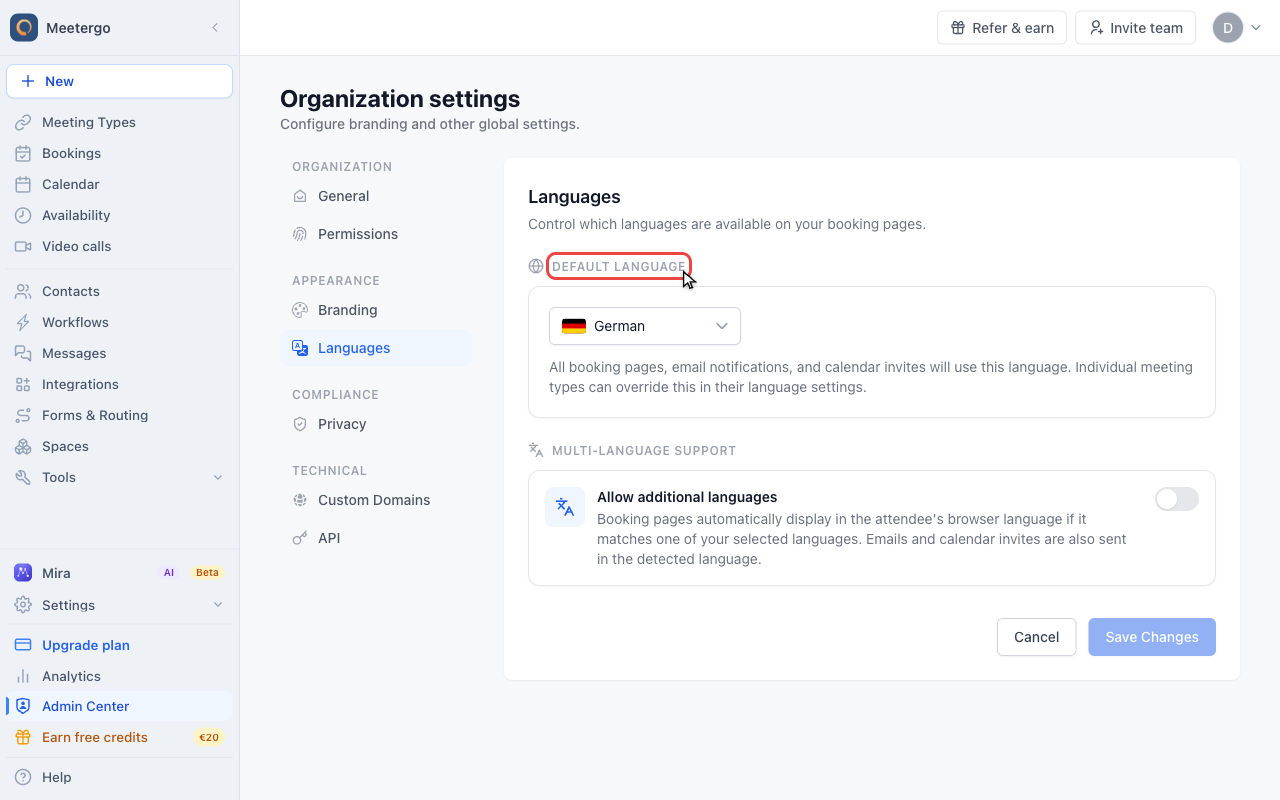Click the Earn free credits gift icon
The image size is (1280, 800).
[23, 737]
